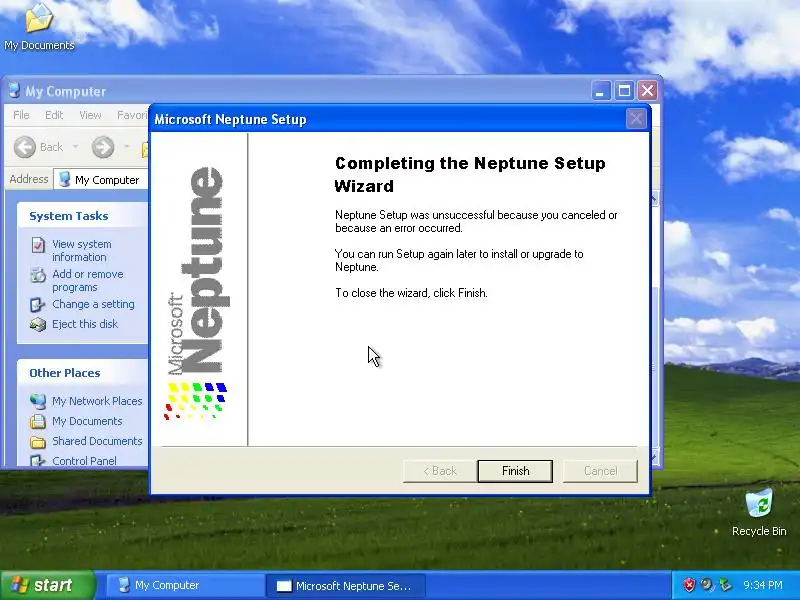This screenshot has width=800, height=600.
Task: Open My Documents link in Other Places
Action: 87,421
